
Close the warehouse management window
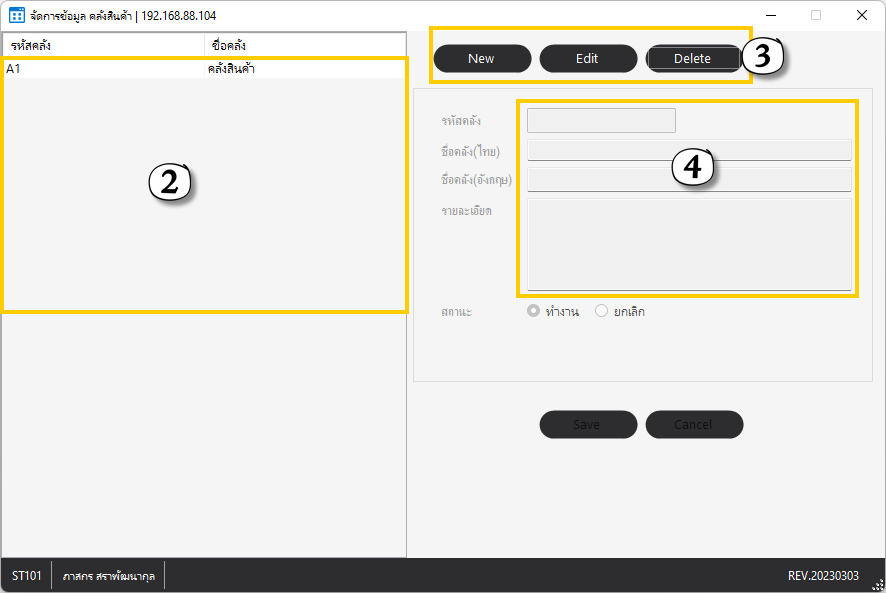point(861,15)
